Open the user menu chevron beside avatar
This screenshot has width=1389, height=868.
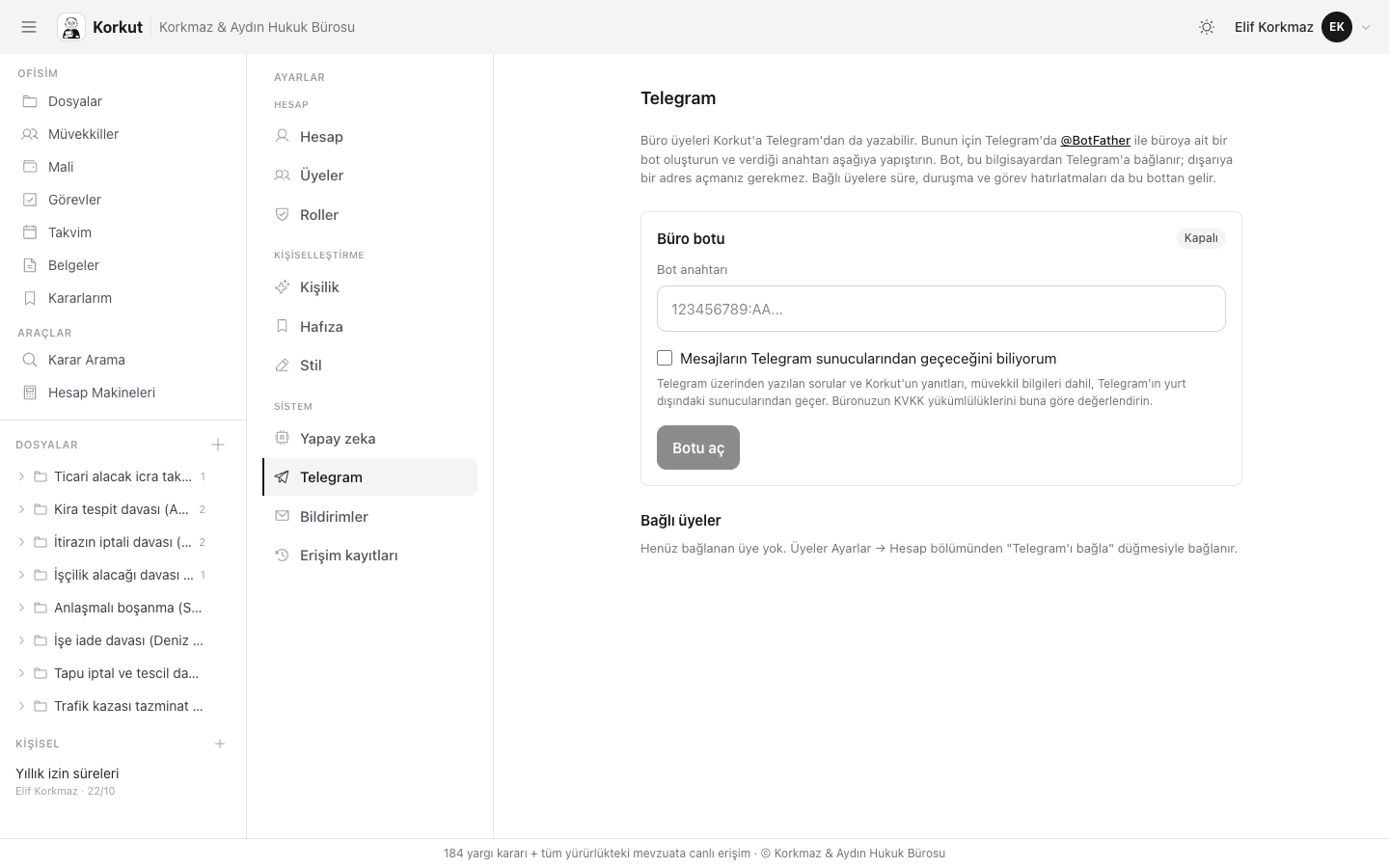tap(1366, 27)
